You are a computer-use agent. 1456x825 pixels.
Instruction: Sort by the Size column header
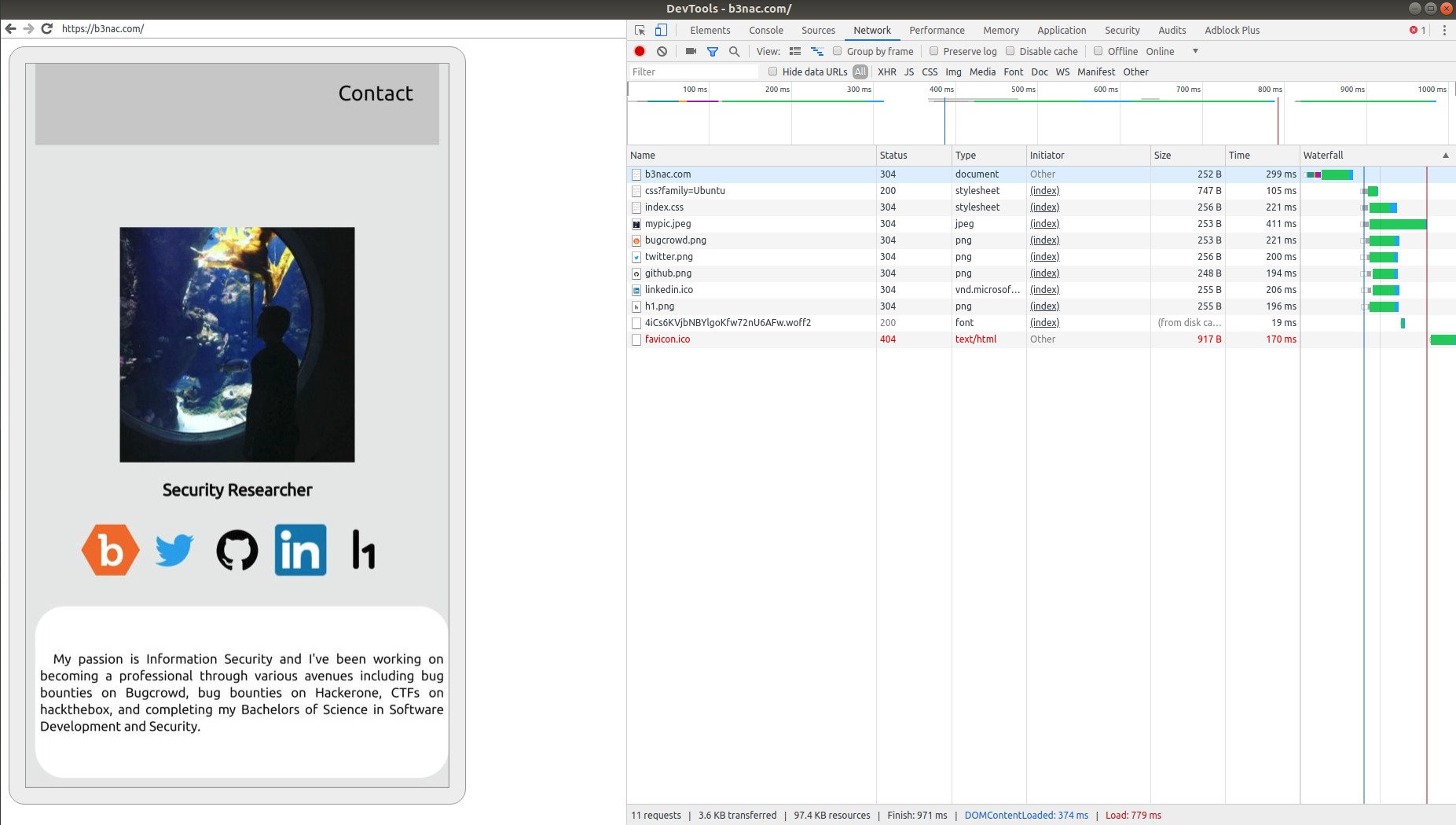tap(1187, 156)
